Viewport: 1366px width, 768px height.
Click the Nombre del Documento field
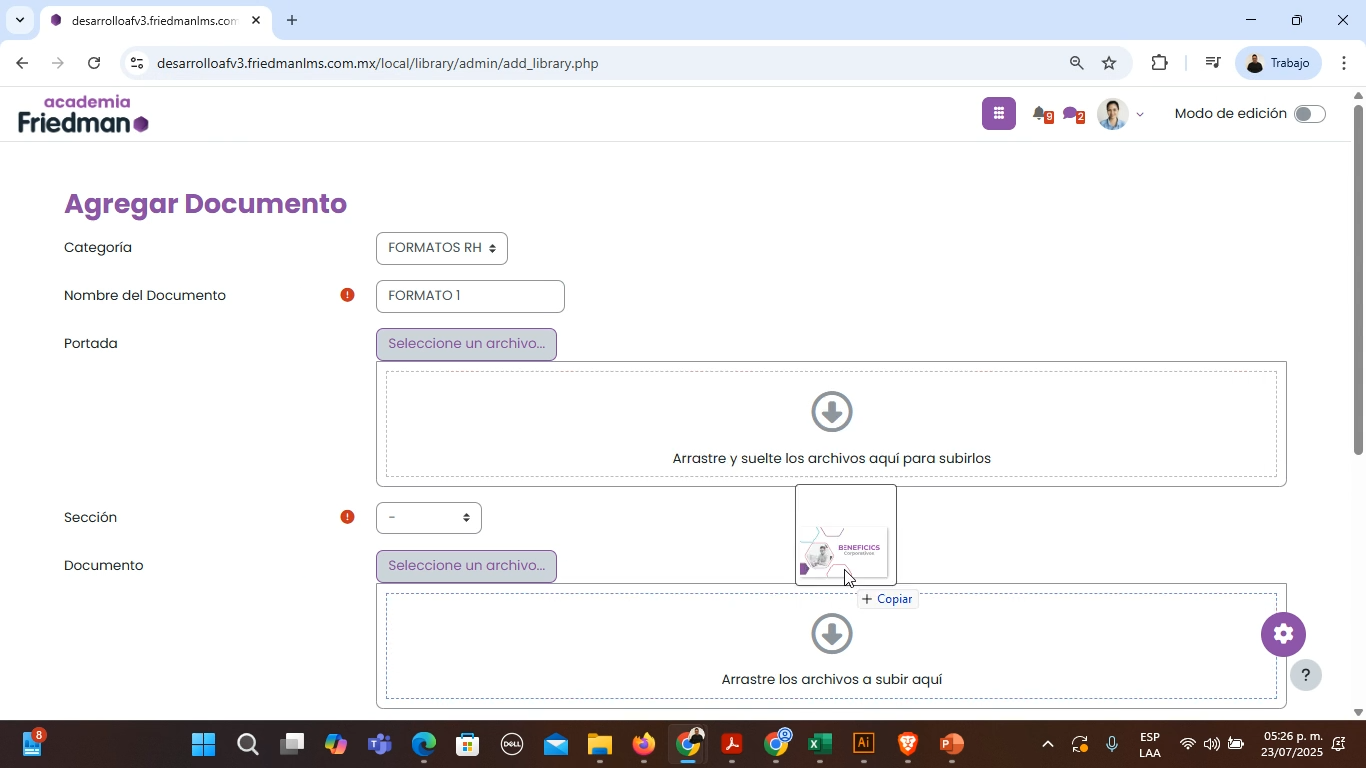pyautogui.click(x=470, y=296)
